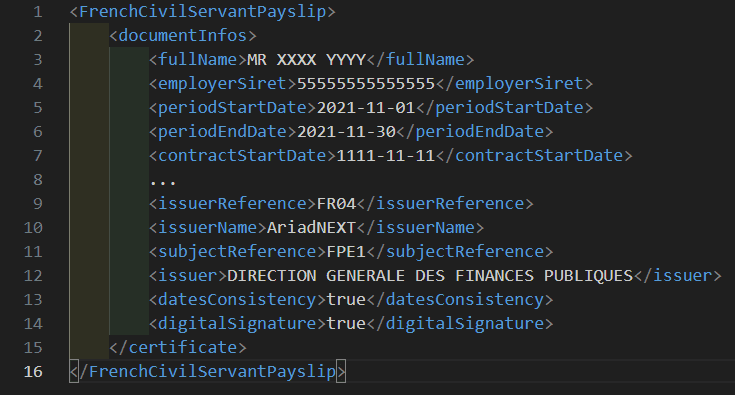Click the opening issuerReference tag

[232, 204]
